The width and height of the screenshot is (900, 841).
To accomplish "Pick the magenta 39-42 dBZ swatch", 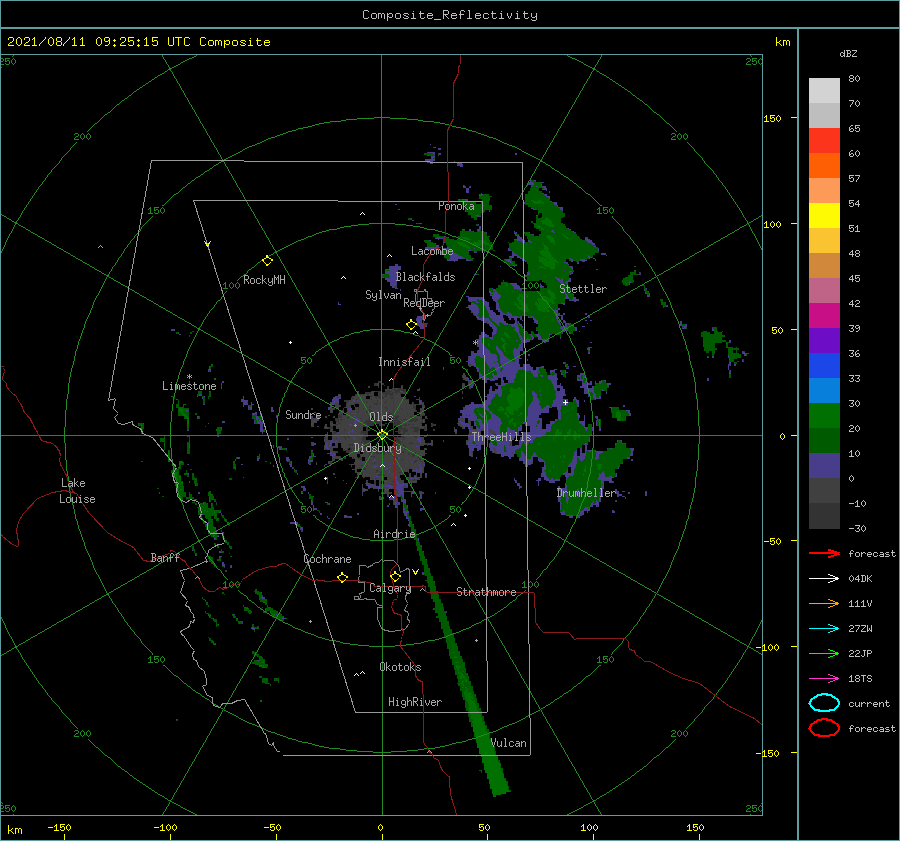I will pyautogui.click(x=824, y=316).
